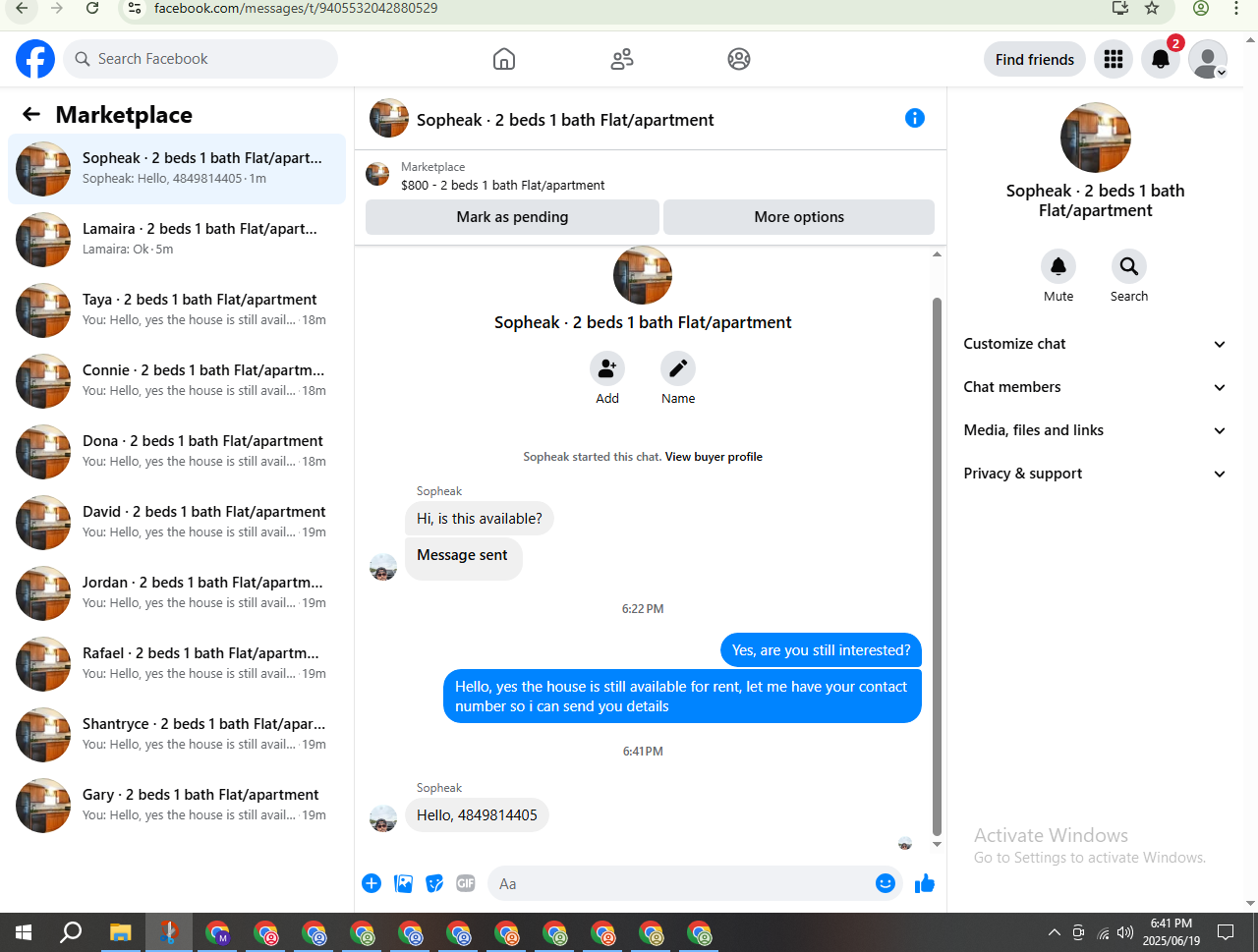Open Taya conversation in list

(177, 310)
